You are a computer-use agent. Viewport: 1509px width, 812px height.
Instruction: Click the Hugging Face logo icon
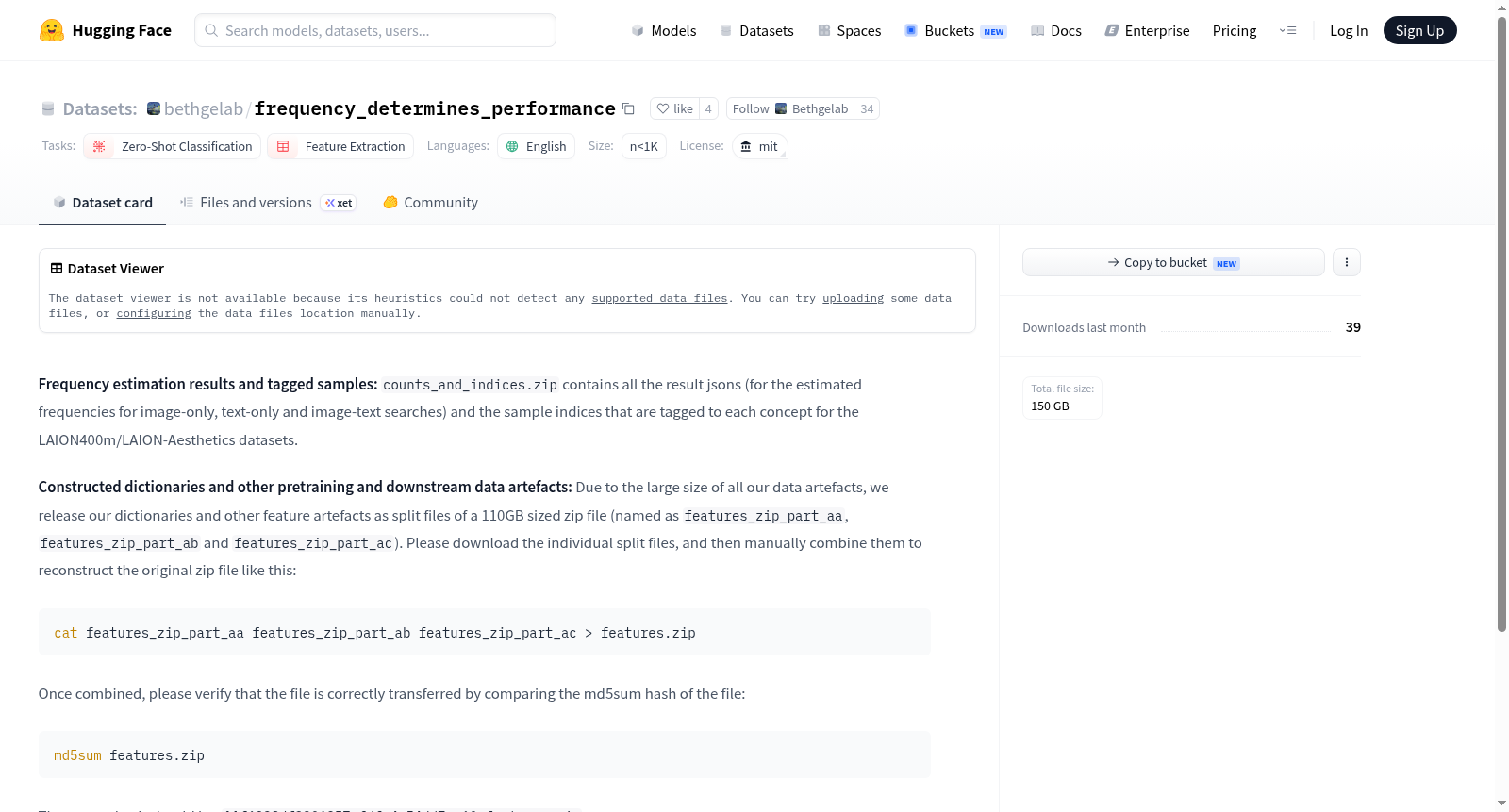pyautogui.click(x=52, y=30)
